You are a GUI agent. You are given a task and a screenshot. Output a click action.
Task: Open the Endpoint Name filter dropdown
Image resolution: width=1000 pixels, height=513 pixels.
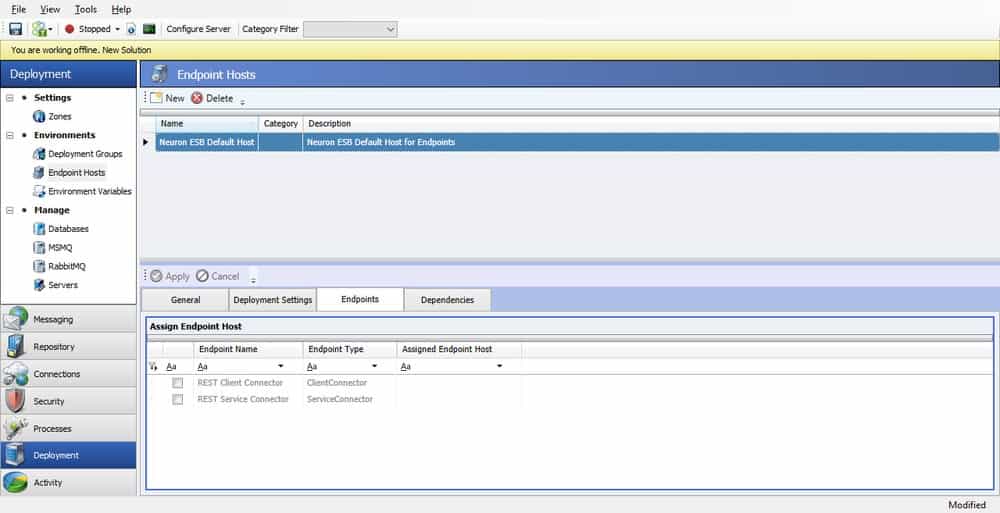click(x=281, y=366)
